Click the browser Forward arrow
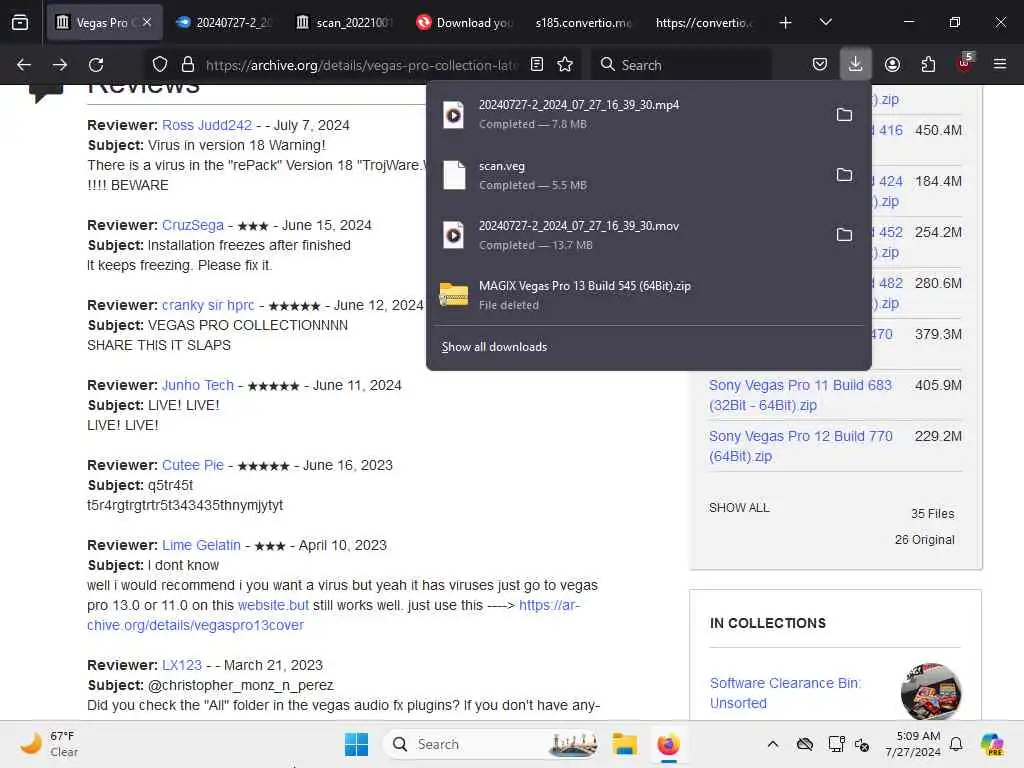The height and width of the screenshot is (768, 1024). (60, 65)
